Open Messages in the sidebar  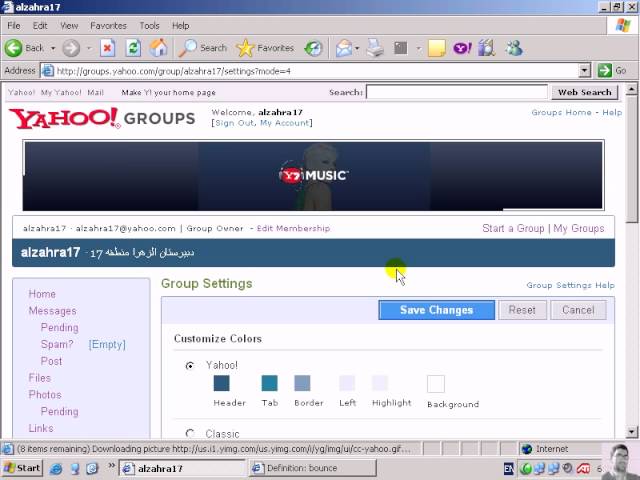click(x=52, y=311)
